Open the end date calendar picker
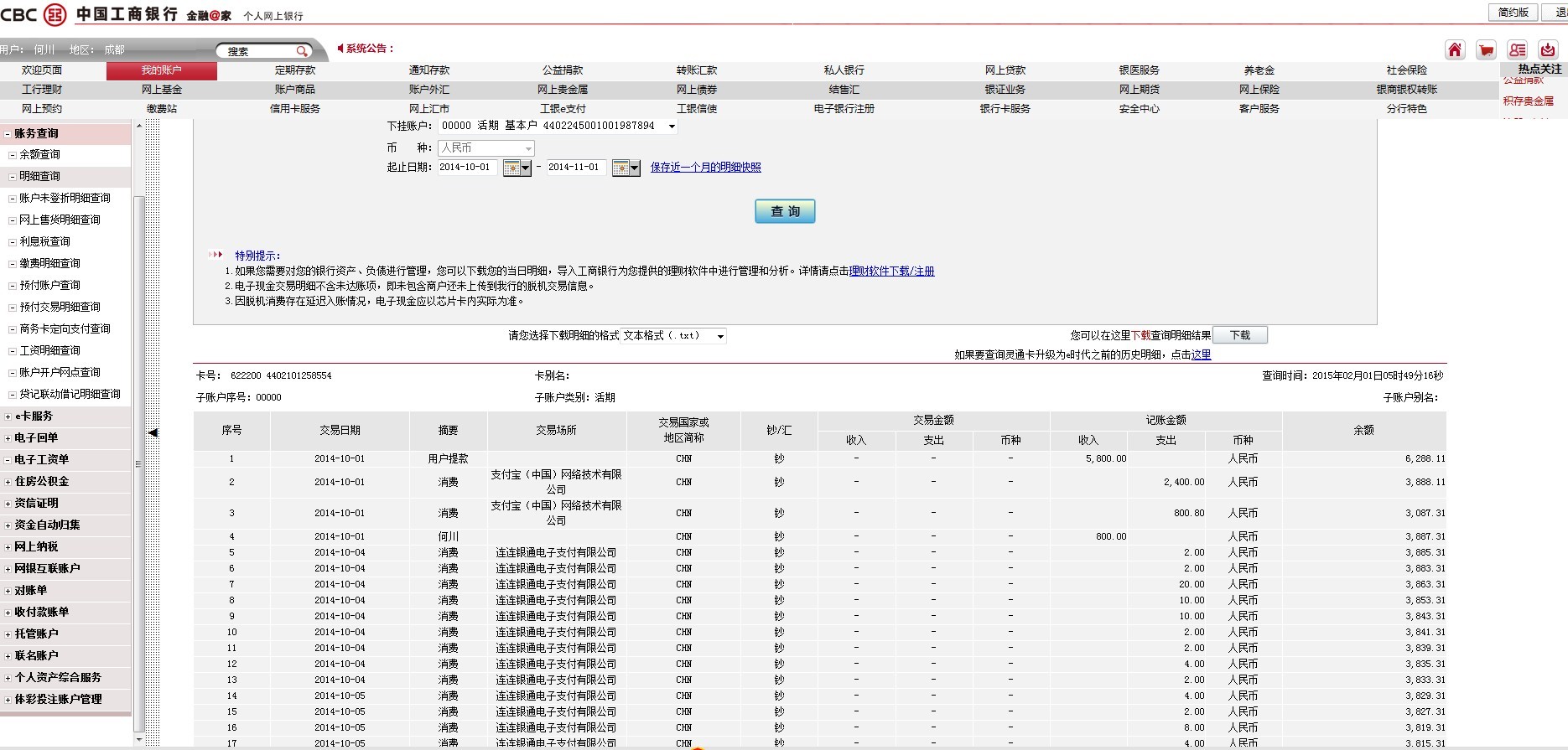Screen dimensions: 1568x750 (626, 168)
